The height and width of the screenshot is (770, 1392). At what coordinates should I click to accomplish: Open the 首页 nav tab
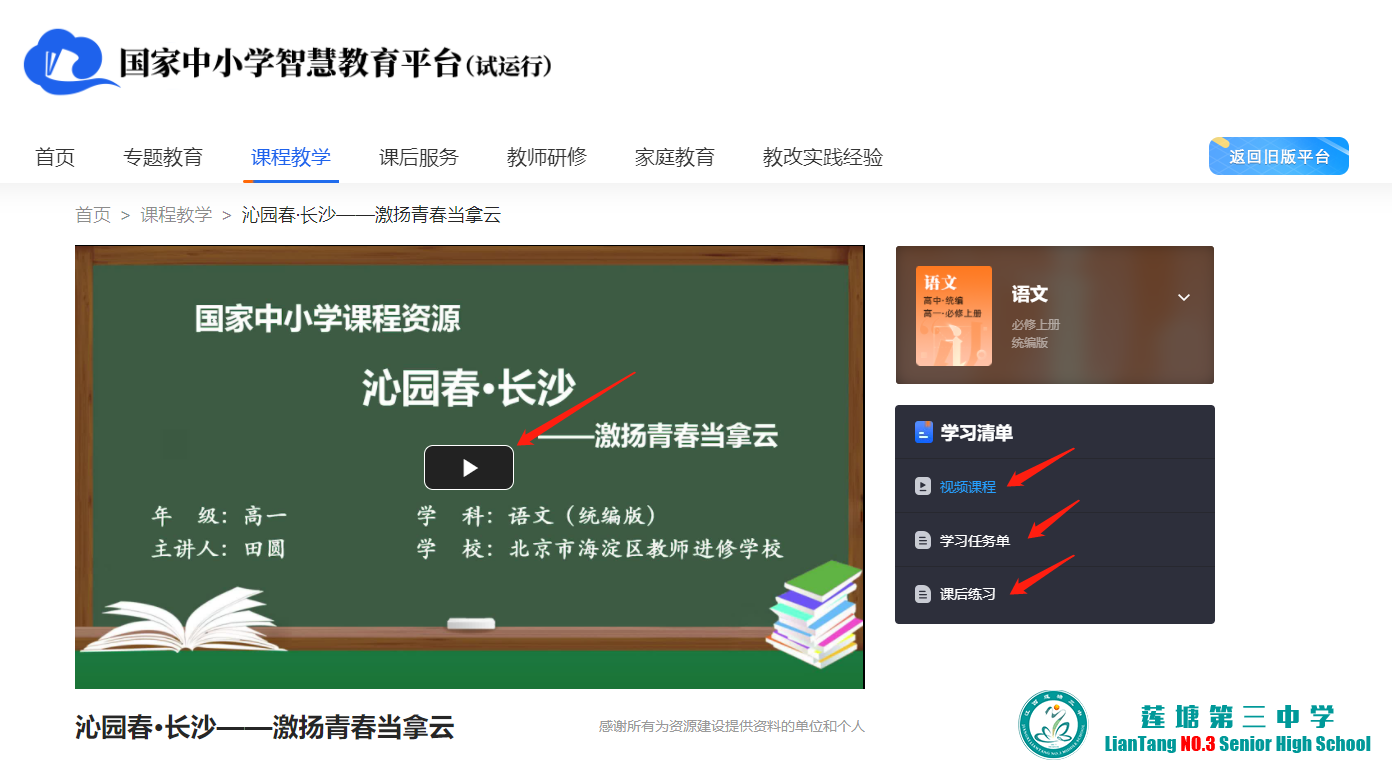(55, 157)
